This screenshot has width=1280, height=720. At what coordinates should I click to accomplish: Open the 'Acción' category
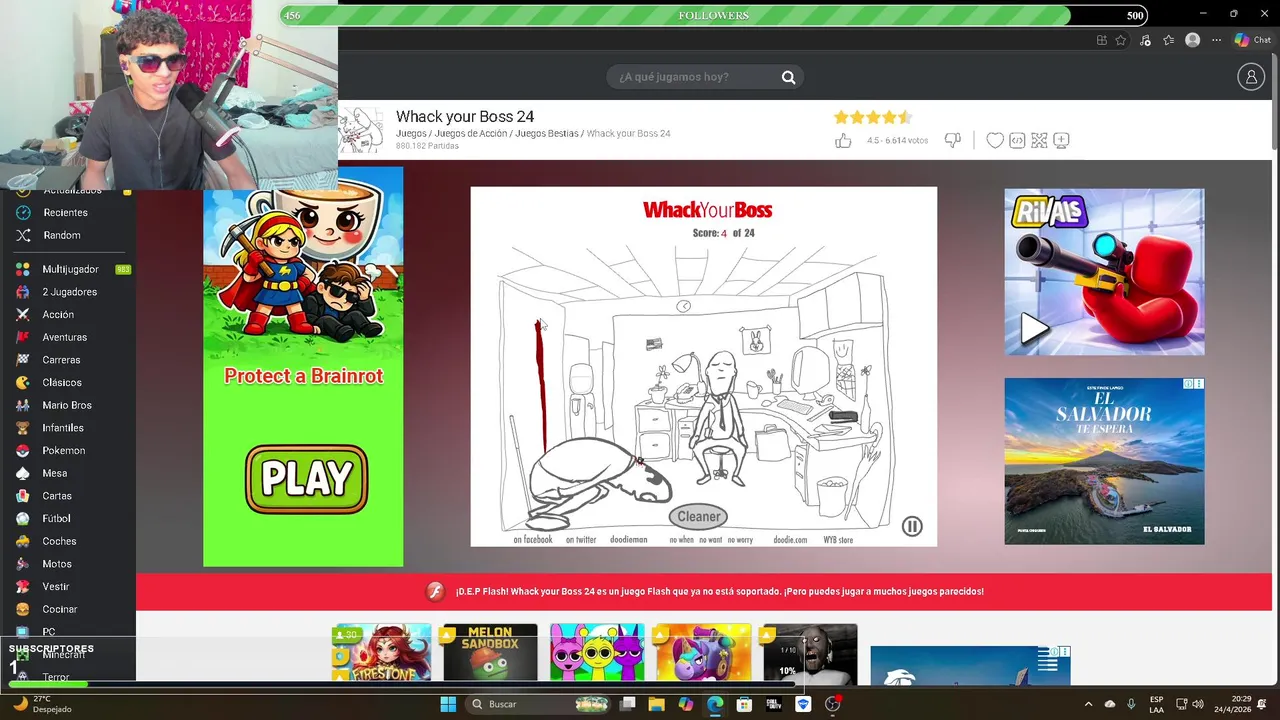tap(58, 315)
